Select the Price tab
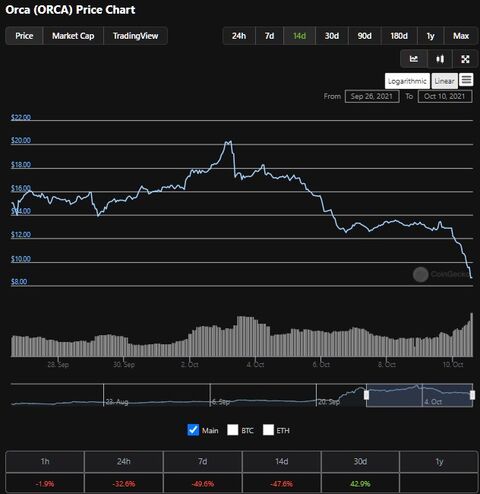Screen dimensions: 480x494 [x=24, y=36]
